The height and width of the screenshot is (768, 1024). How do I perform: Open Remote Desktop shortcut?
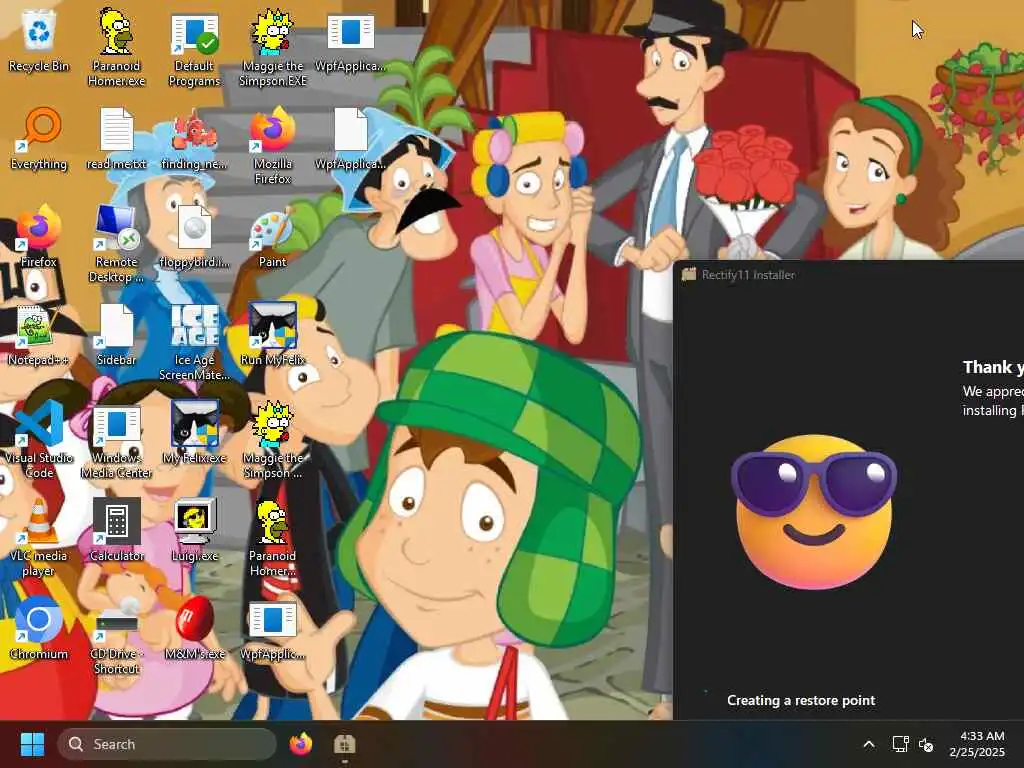point(116,244)
